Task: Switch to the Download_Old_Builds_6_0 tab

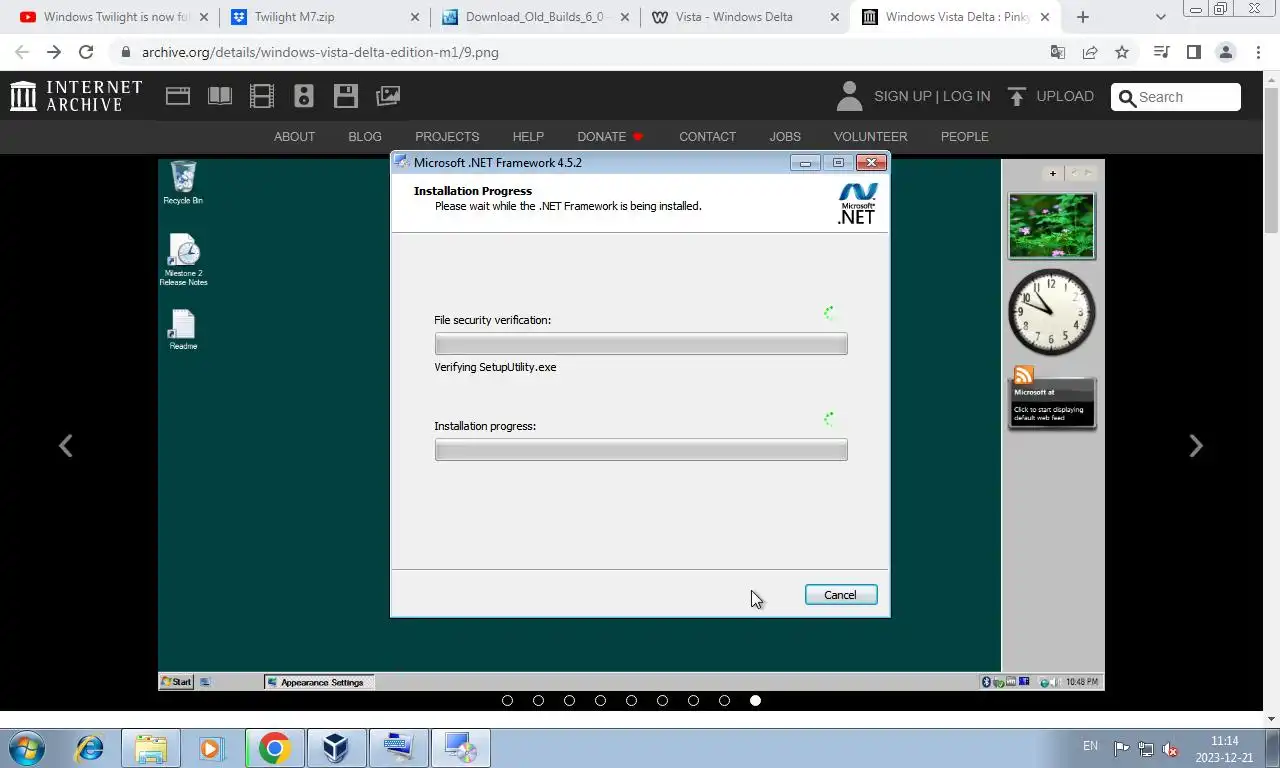Action: (x=535, y=17)
